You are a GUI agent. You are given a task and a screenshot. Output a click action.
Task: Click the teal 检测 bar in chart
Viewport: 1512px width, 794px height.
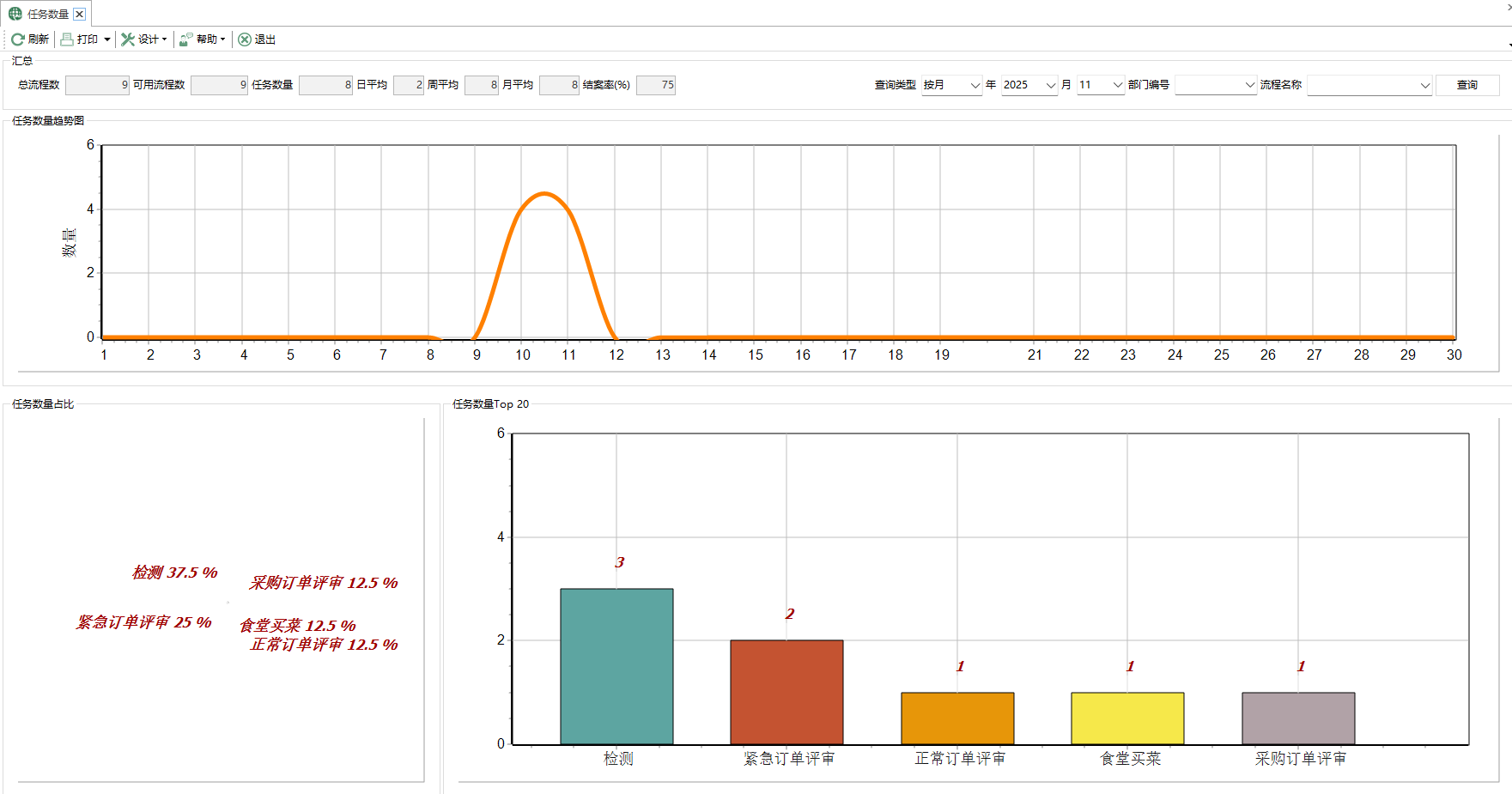(x=616, y=666)
